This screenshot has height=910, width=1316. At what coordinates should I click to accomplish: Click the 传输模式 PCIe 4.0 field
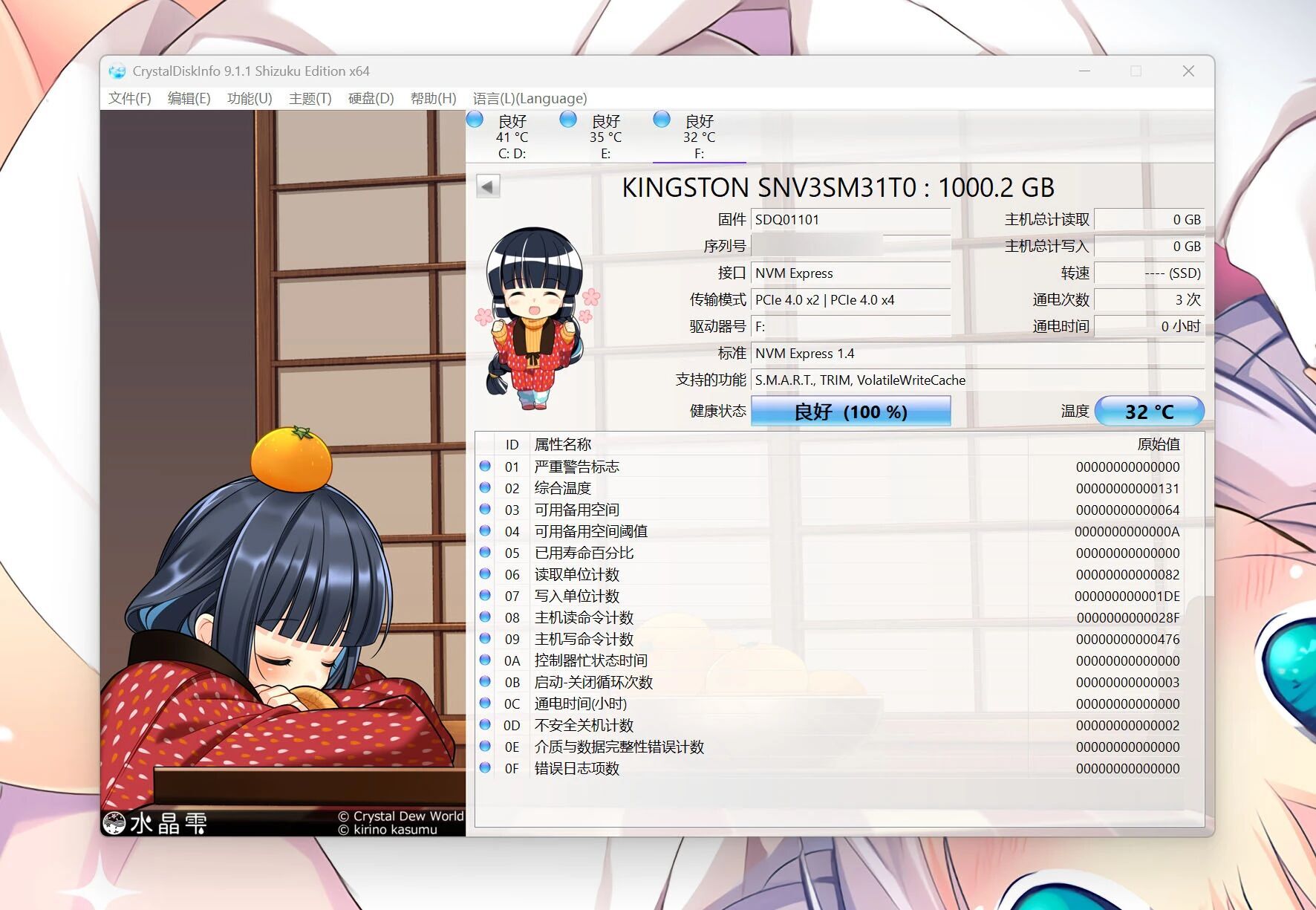851,300
